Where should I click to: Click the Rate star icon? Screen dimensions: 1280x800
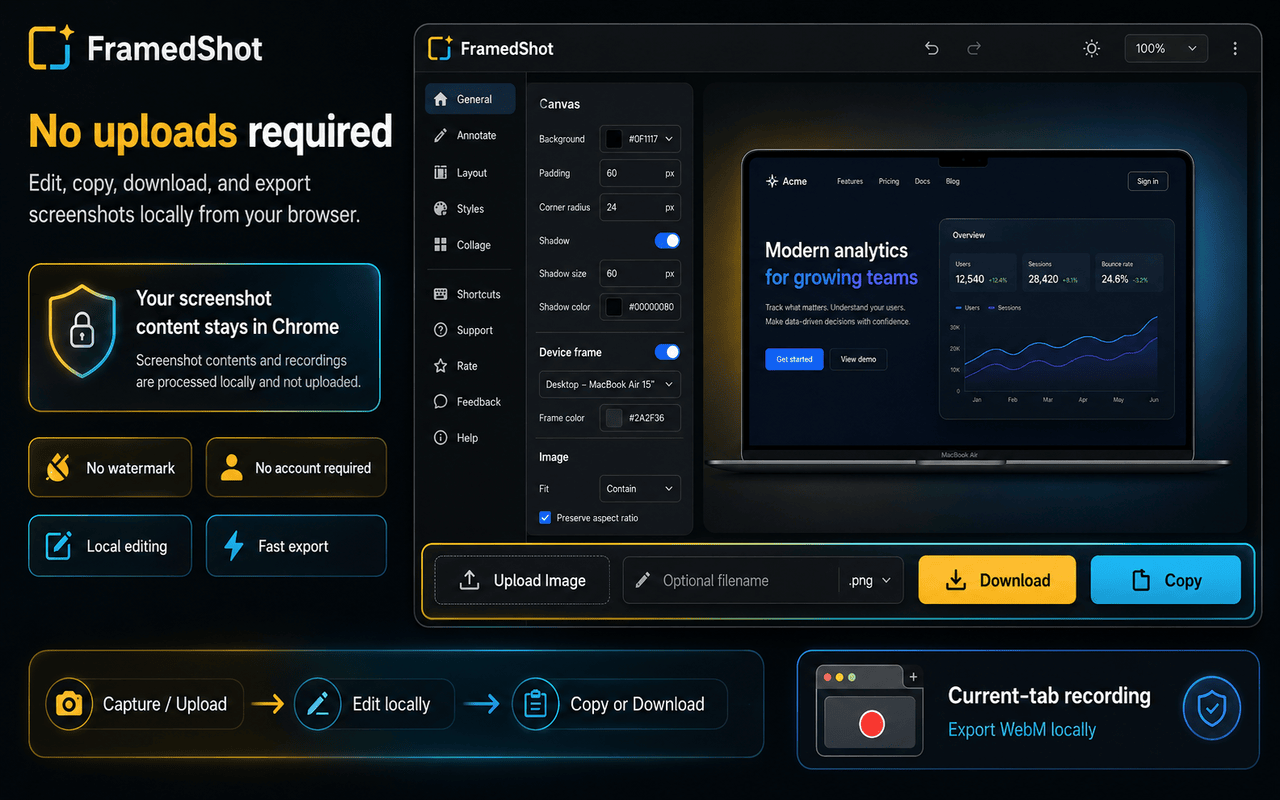click(x=440, y=366)
